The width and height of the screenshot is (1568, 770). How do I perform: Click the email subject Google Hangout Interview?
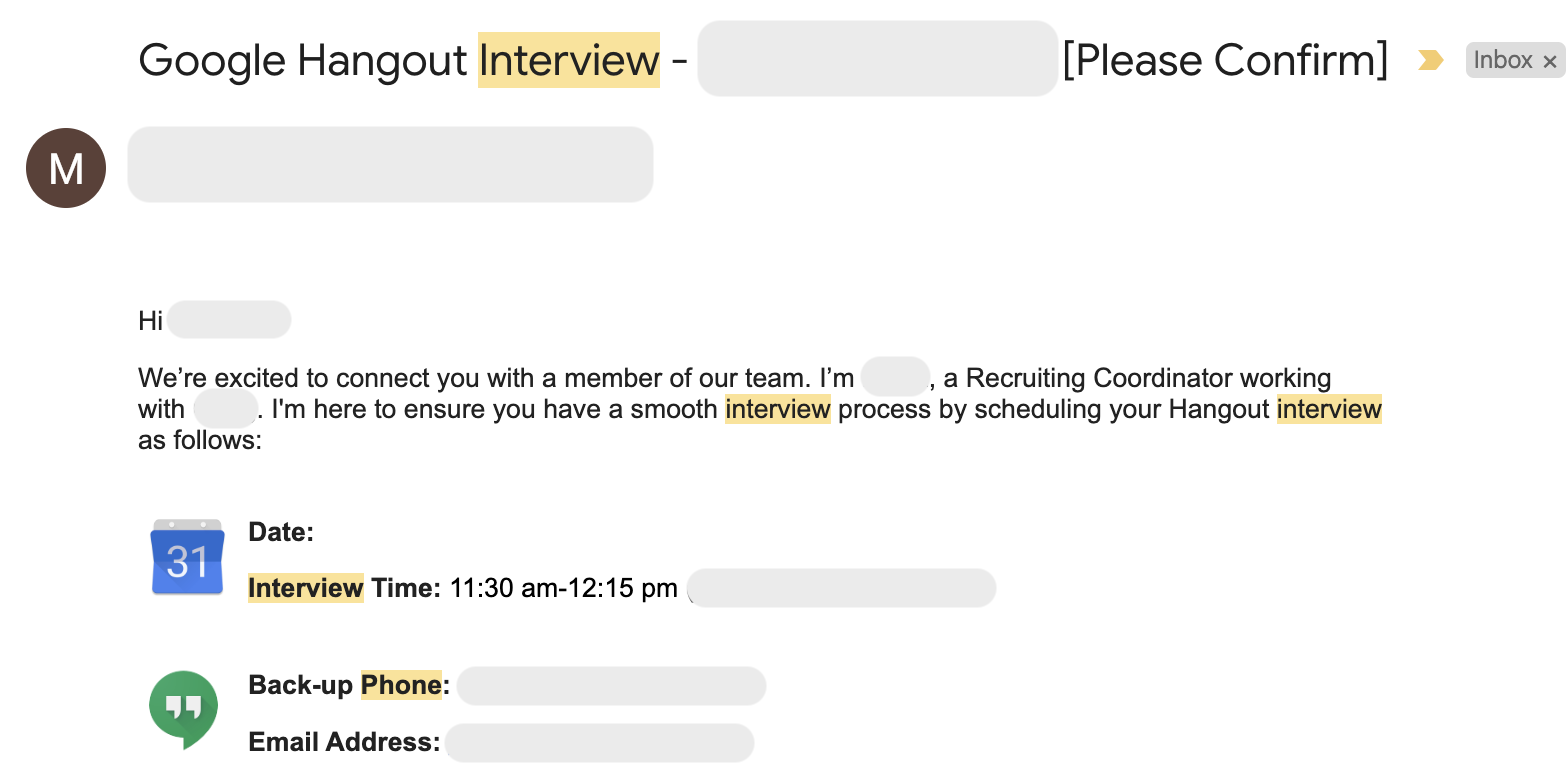point(399,60)
